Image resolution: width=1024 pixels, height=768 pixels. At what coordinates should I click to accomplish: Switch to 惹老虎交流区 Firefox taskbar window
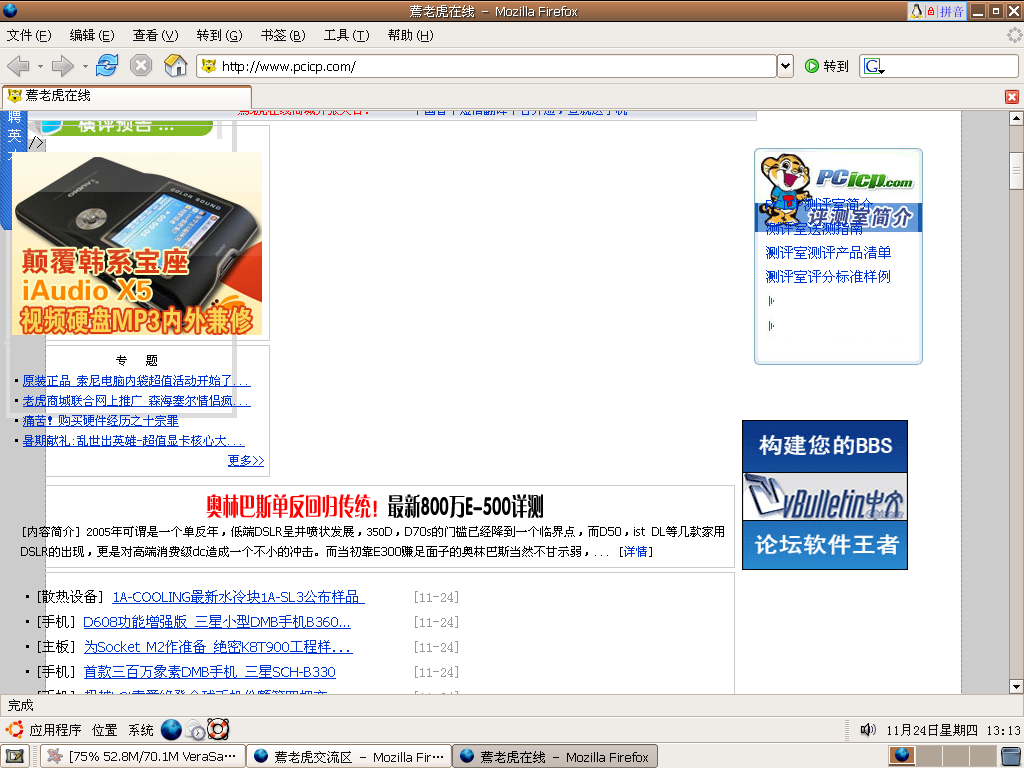349,756
